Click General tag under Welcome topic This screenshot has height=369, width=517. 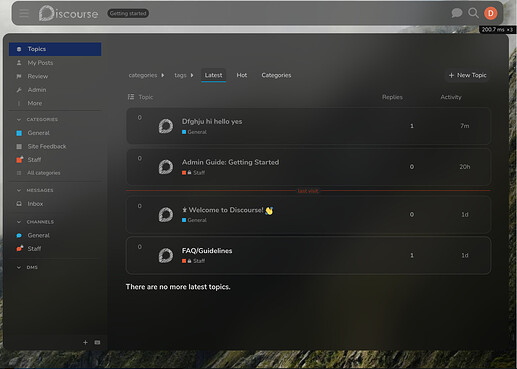tap(194, 220)
